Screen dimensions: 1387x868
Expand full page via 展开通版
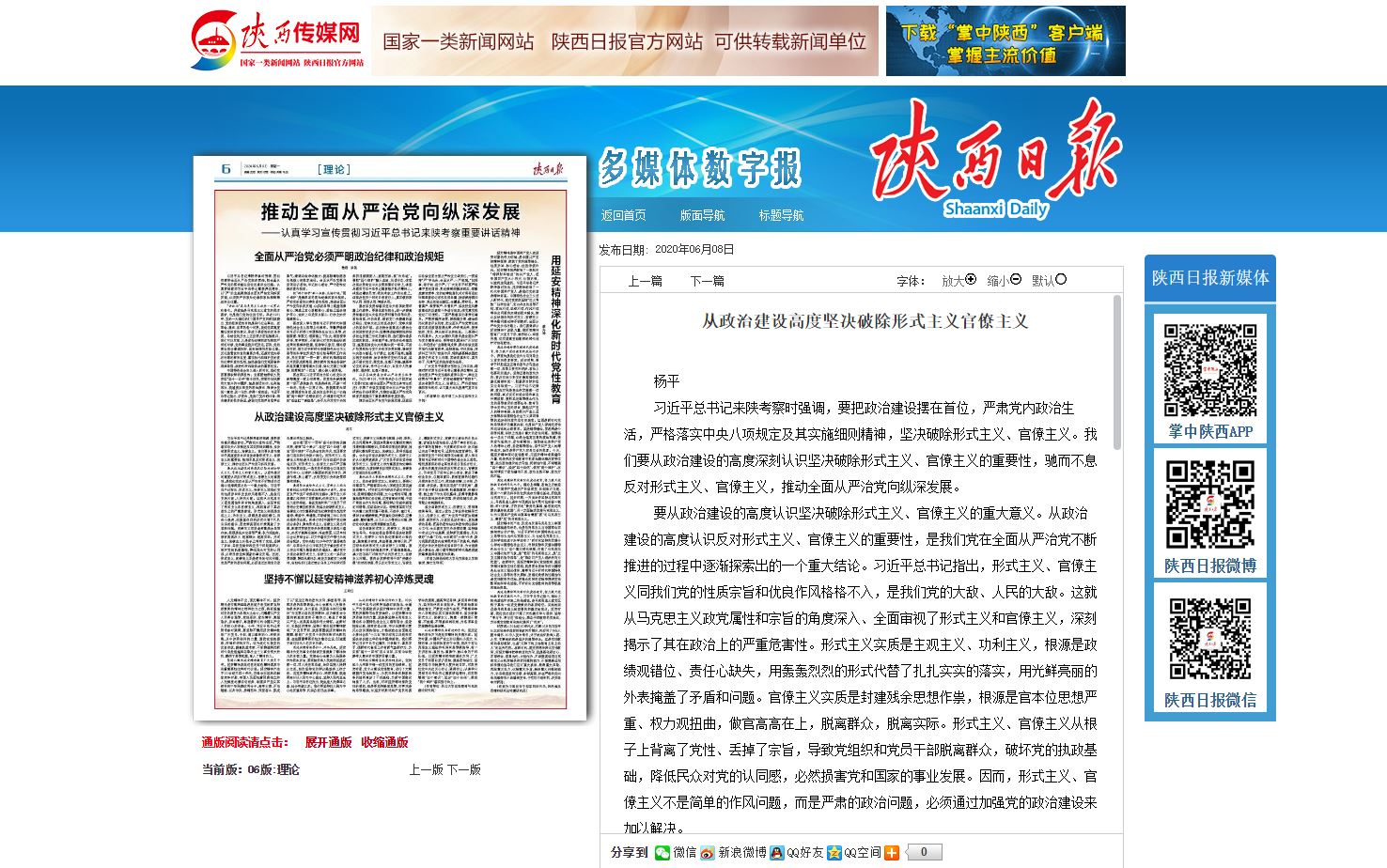pos(328,742)
